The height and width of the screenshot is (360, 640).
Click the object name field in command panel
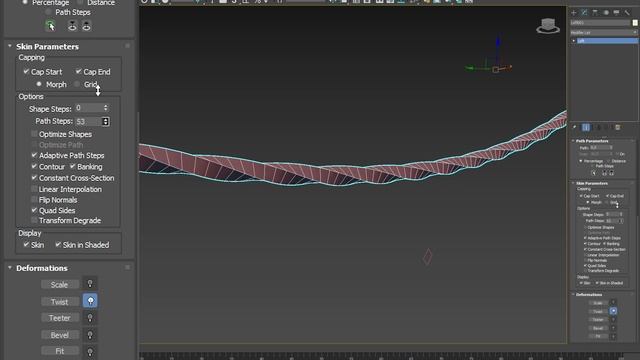pyautogui.click(x=600, y=23)
